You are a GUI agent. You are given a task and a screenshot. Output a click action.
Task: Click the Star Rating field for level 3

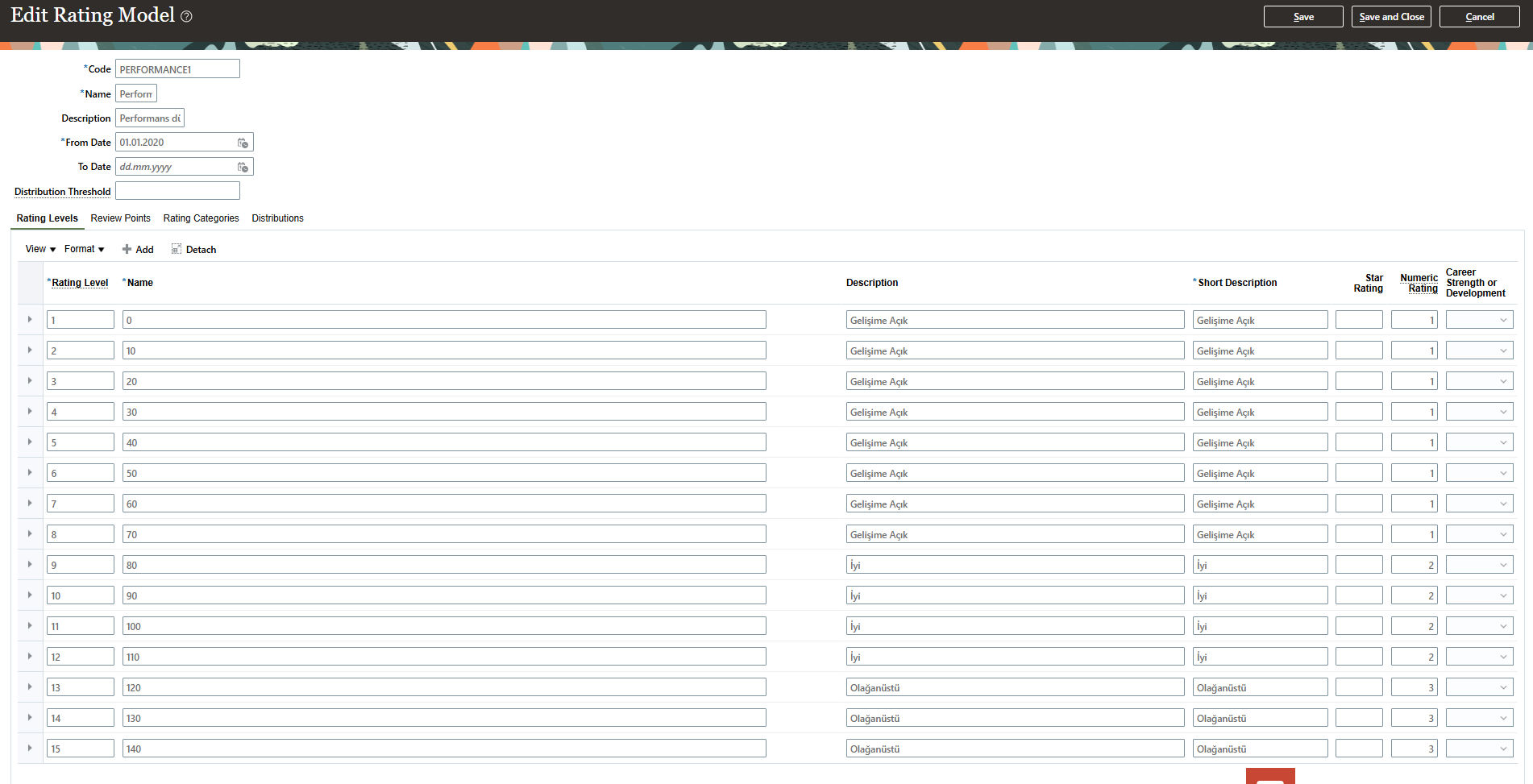pos(1359,381)
